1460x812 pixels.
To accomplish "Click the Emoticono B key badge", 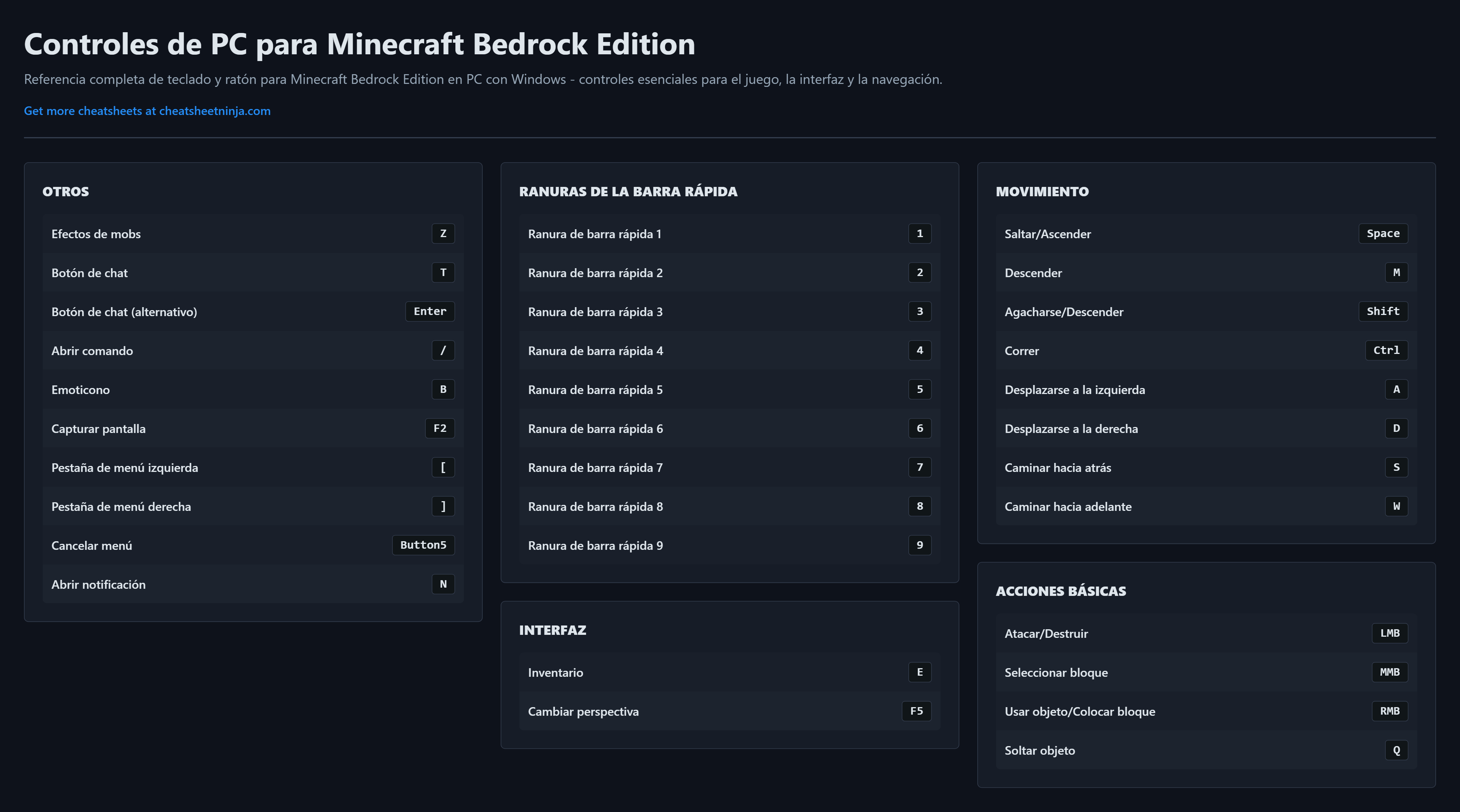I will [x=443, y=389].
